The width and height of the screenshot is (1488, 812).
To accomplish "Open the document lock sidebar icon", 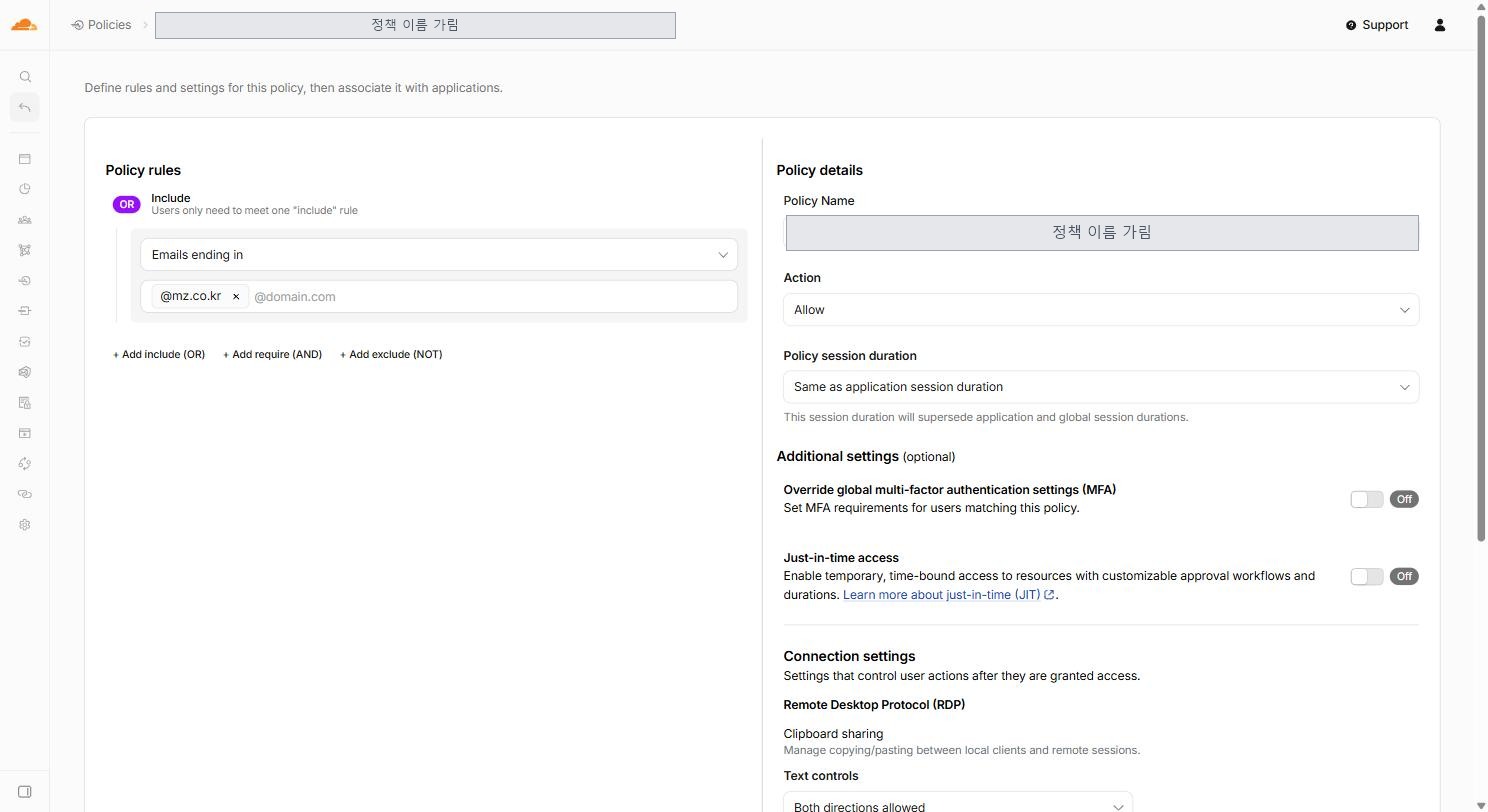I will click(x=25, y=403).
